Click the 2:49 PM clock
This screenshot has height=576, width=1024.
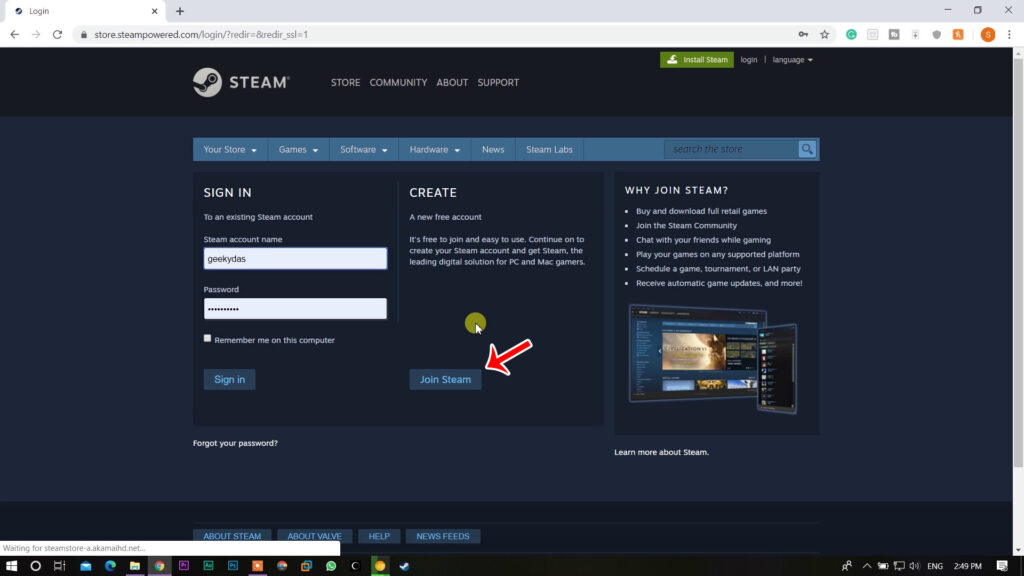[x=967, y=566]
